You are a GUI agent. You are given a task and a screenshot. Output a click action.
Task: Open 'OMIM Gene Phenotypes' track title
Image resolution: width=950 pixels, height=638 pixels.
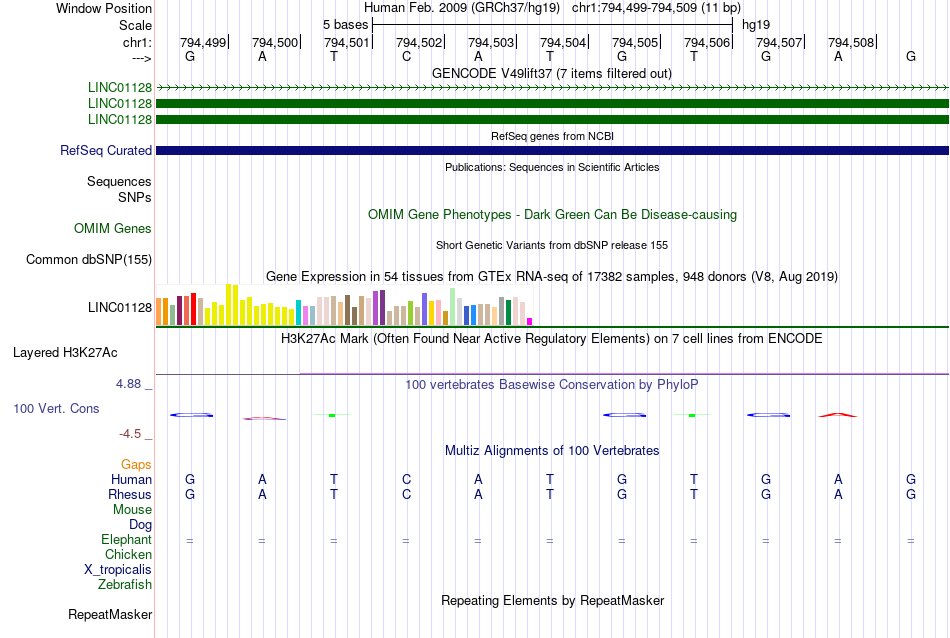click(x=552, y=214)
